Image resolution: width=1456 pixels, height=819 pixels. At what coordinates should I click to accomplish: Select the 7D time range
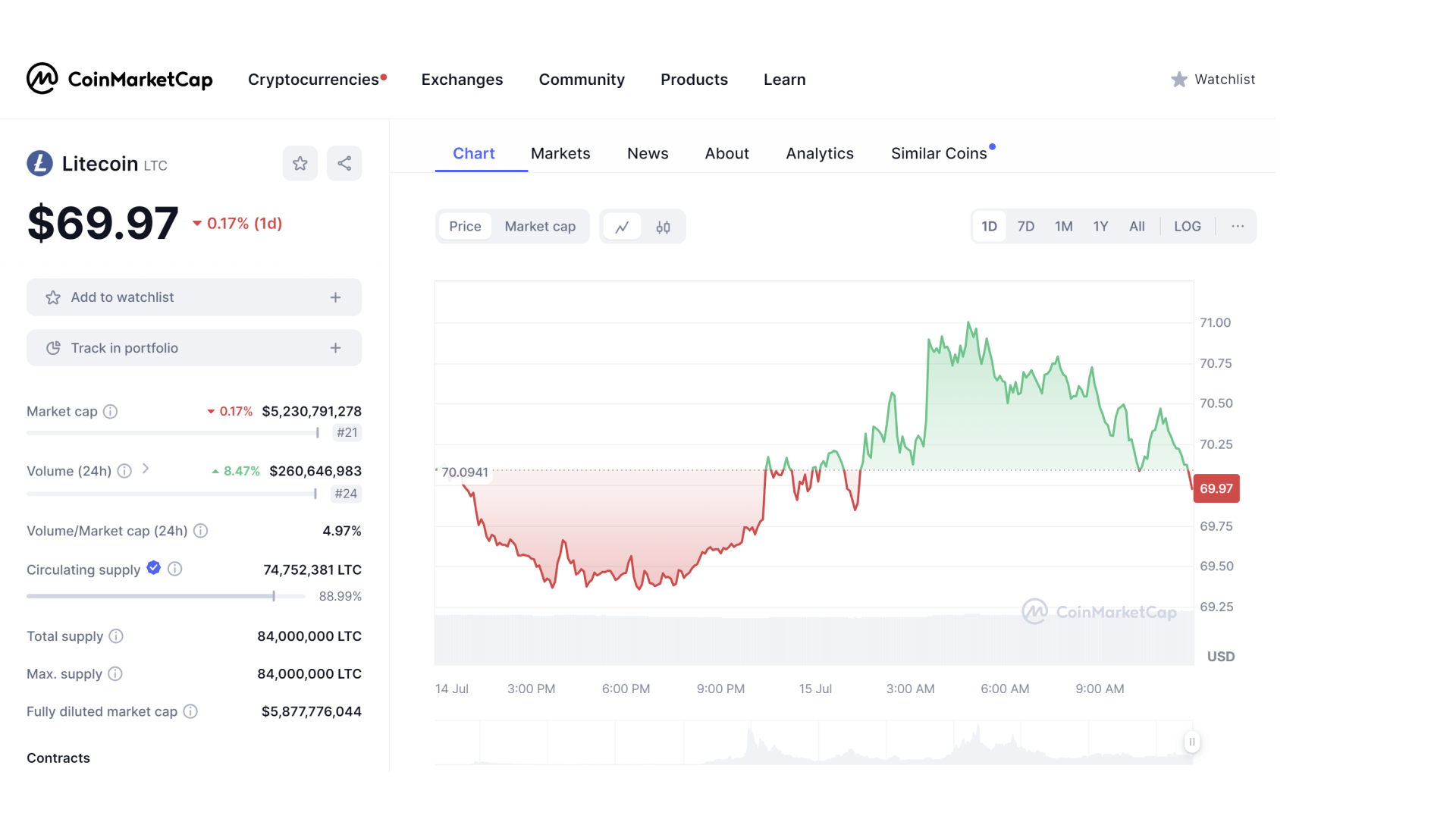click(1025, 226)
